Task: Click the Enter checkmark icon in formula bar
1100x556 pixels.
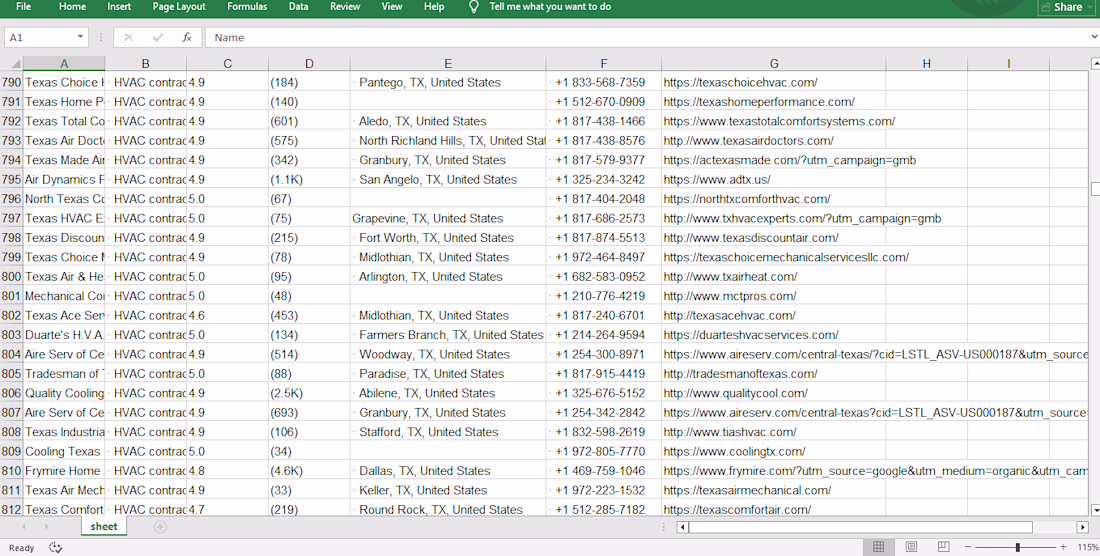Action: point(158,38)
